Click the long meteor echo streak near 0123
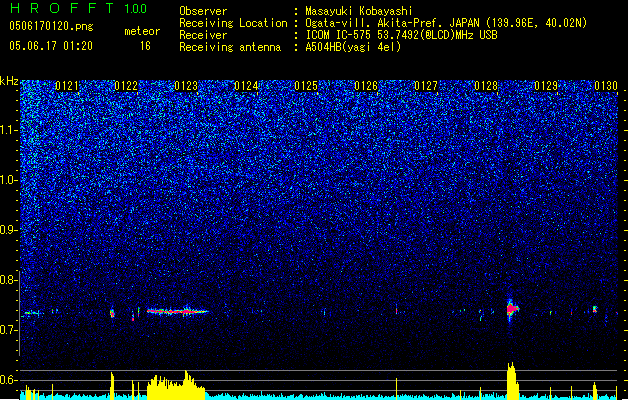 [x=177, y=311]
